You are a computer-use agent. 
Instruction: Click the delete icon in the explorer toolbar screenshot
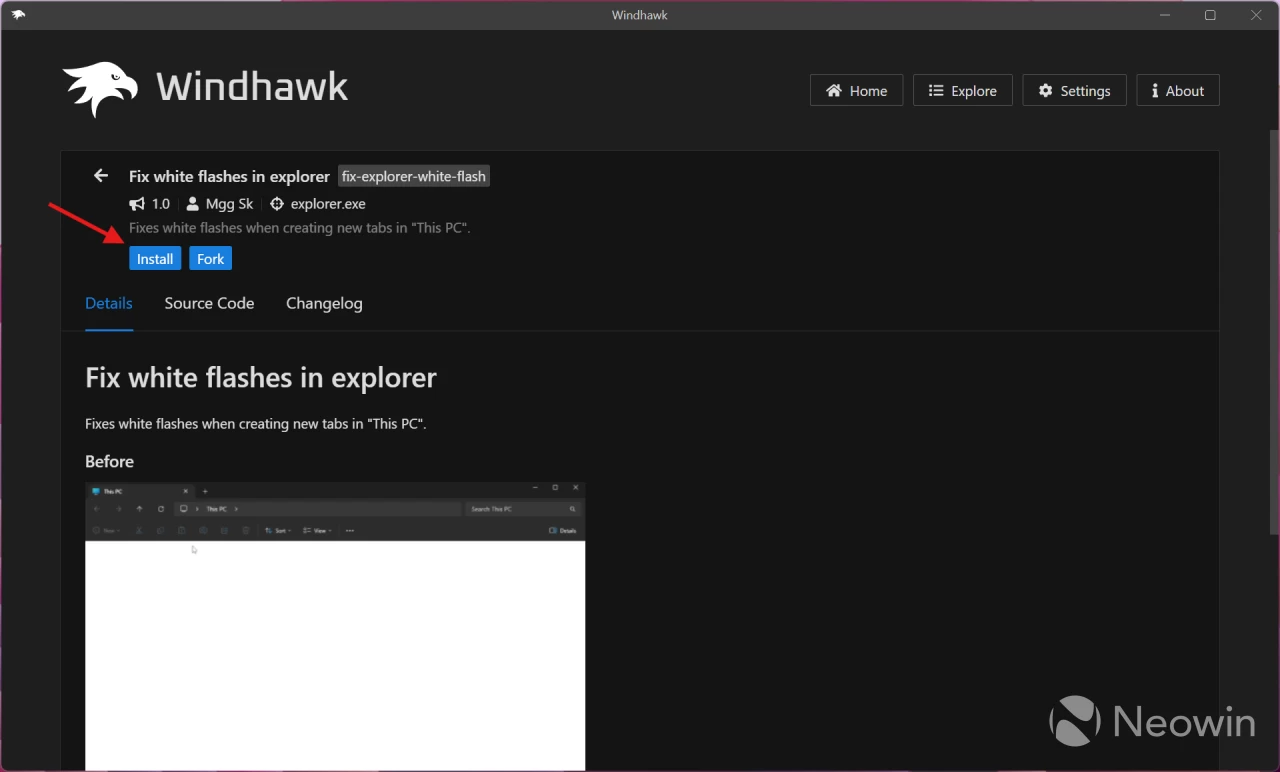pos(245,530)
